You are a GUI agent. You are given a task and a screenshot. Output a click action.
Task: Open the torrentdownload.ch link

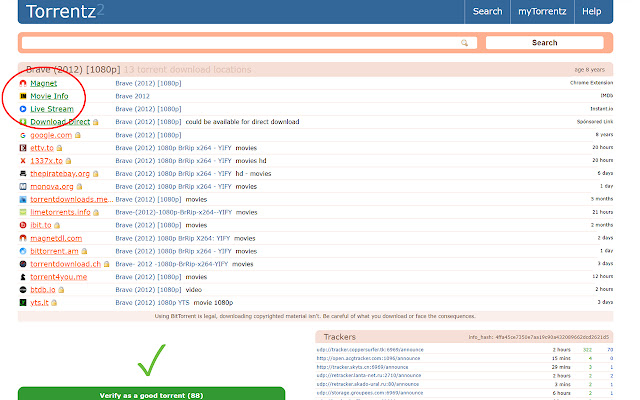click(x=65, y=264)
